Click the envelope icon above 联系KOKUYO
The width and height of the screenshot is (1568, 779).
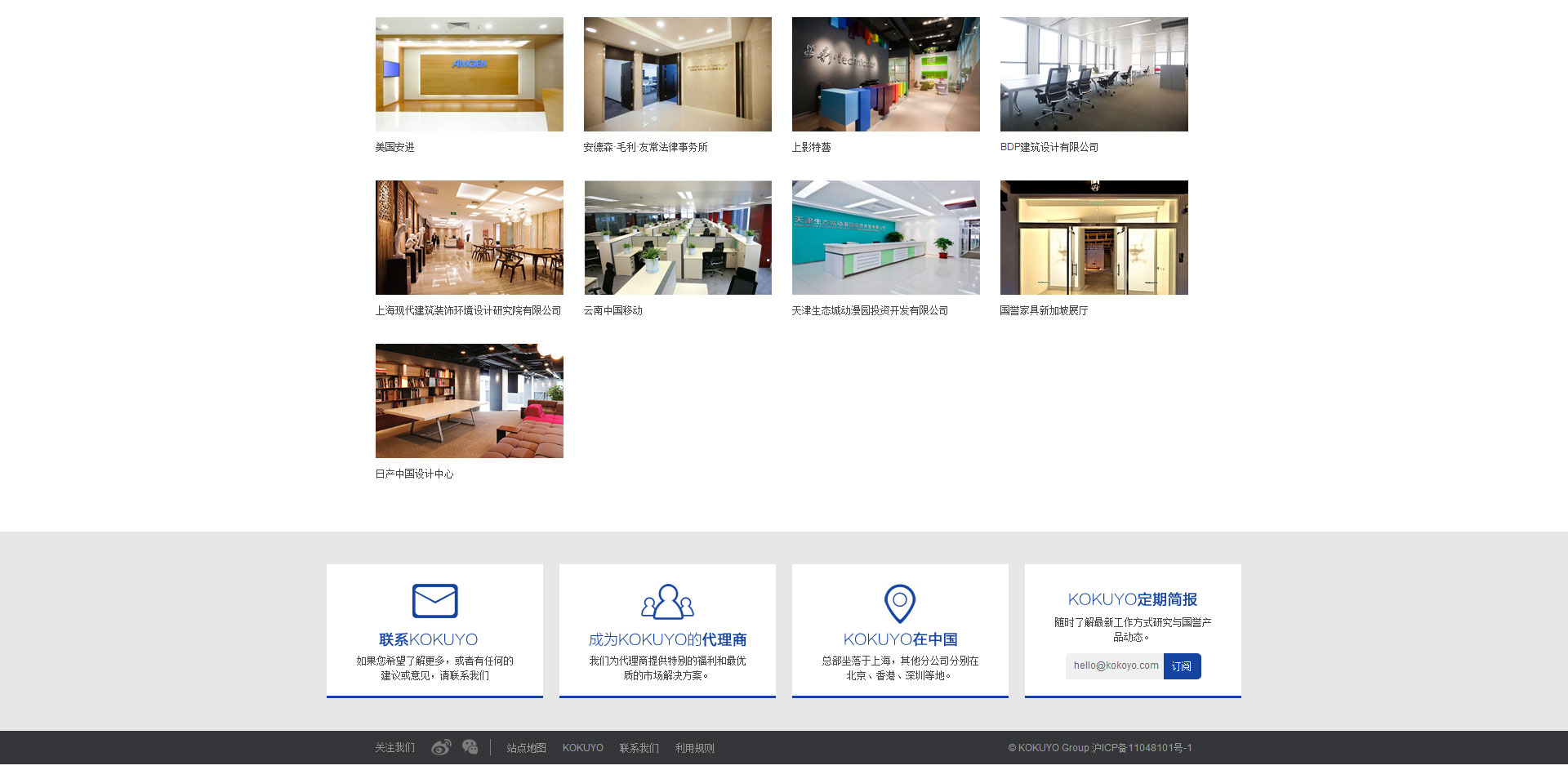point(434,601)
